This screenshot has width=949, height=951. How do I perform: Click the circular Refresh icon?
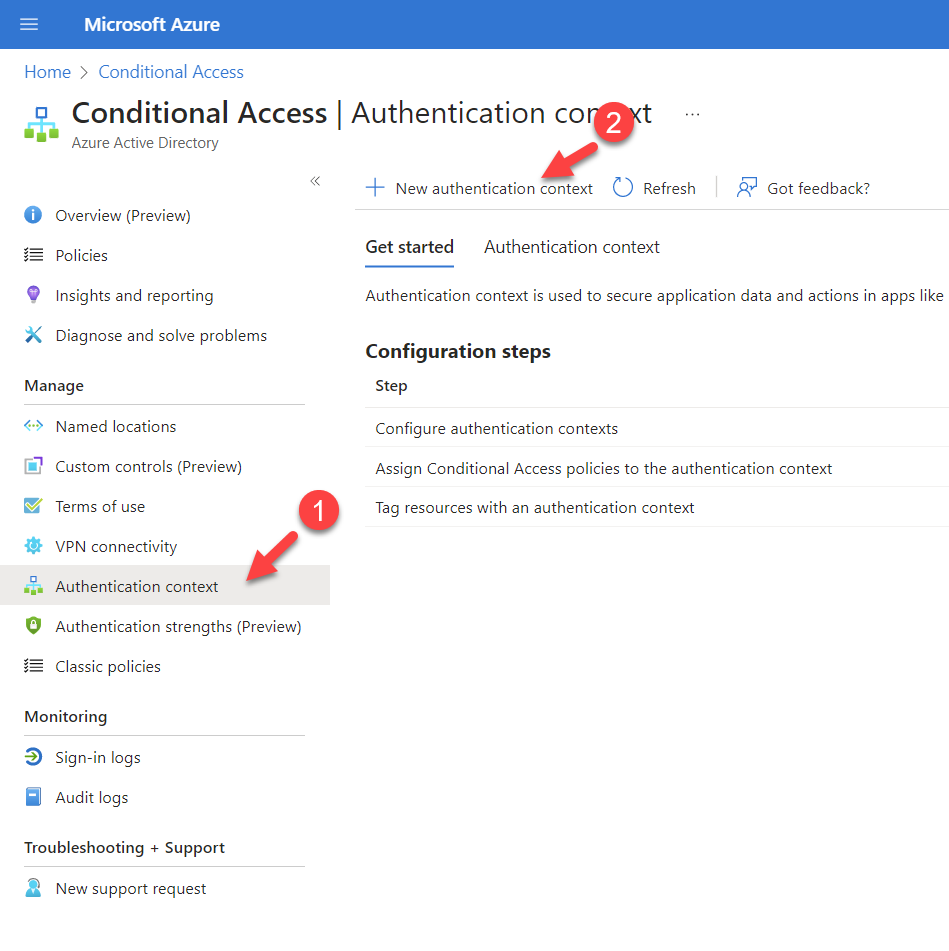point(623,187)
